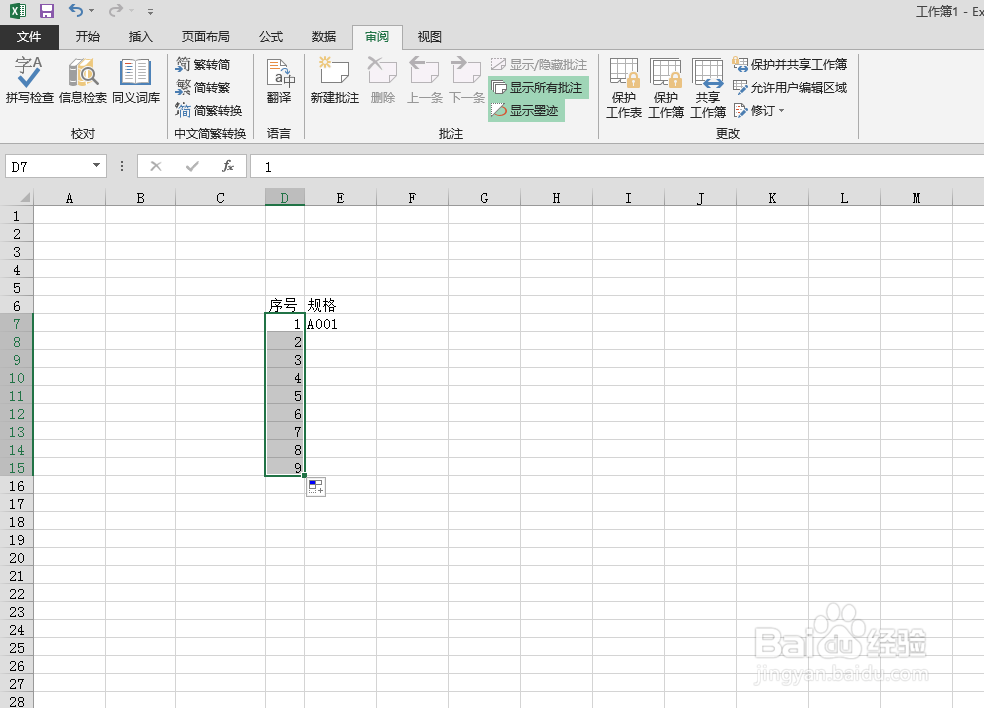Viewport: 984px width, 708px height.
Task: Open 信息检索 research tool
Action: coord(83,80)
